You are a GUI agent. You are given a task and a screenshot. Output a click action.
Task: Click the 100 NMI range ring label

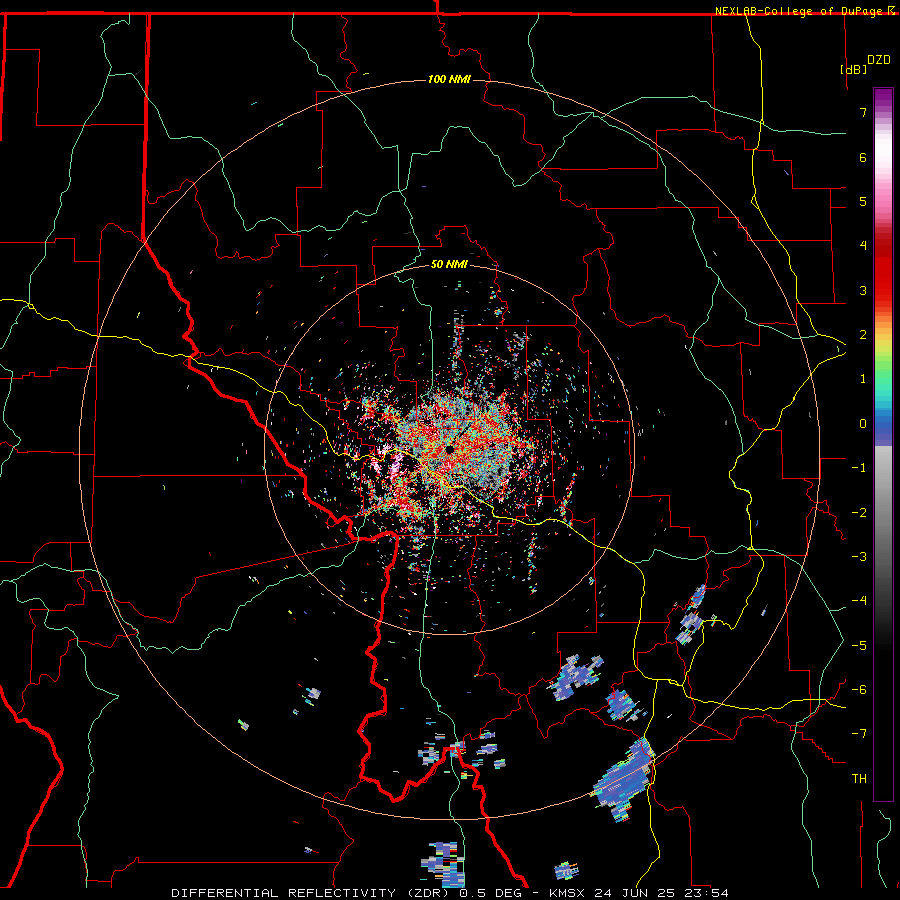click(449, 79)
